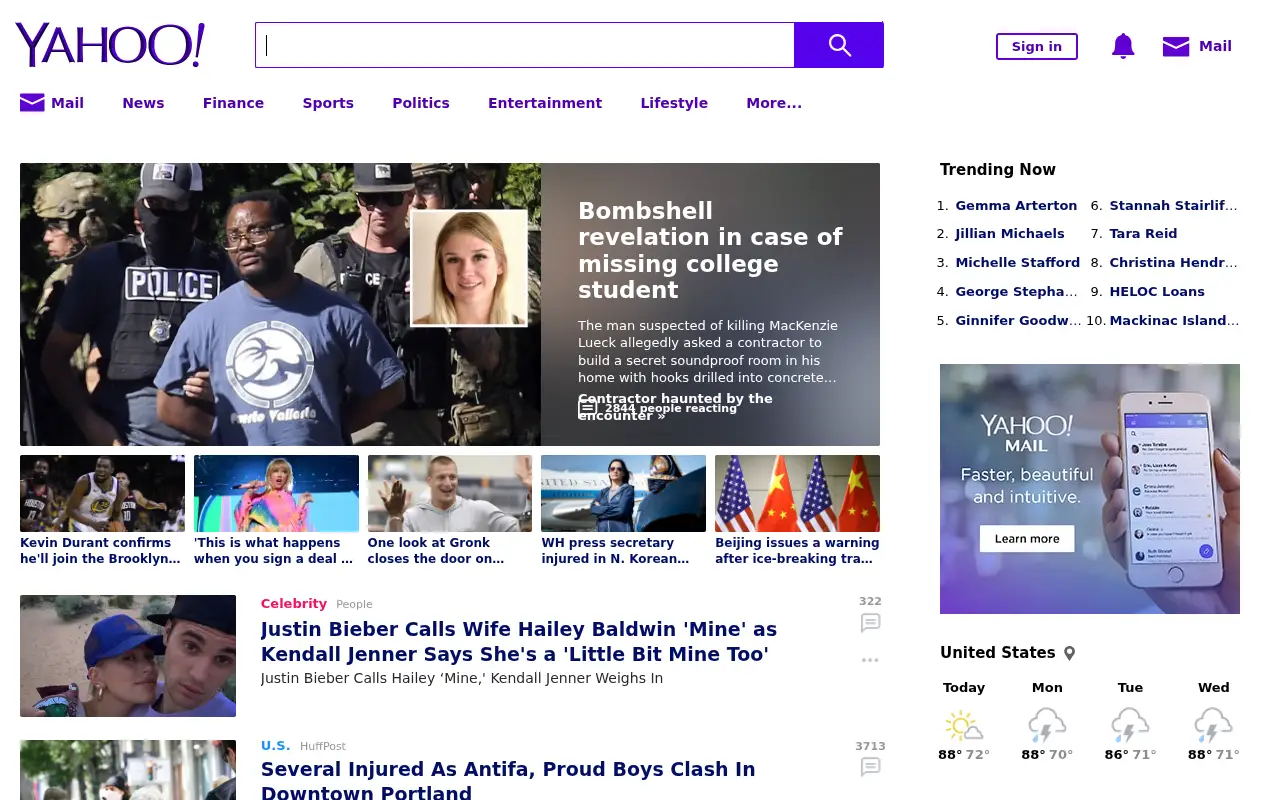Open the notifications bell

1123,46
